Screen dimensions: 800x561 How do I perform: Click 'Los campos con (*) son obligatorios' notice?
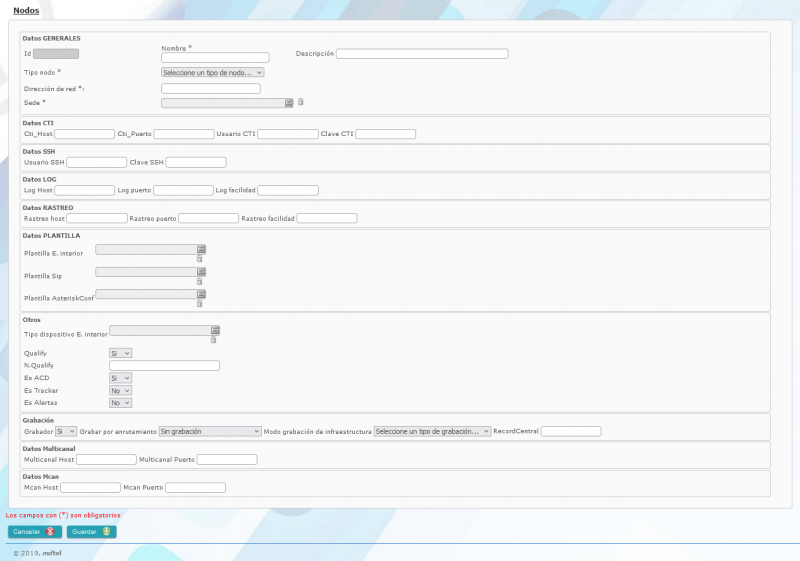click(x=63, y=516)
